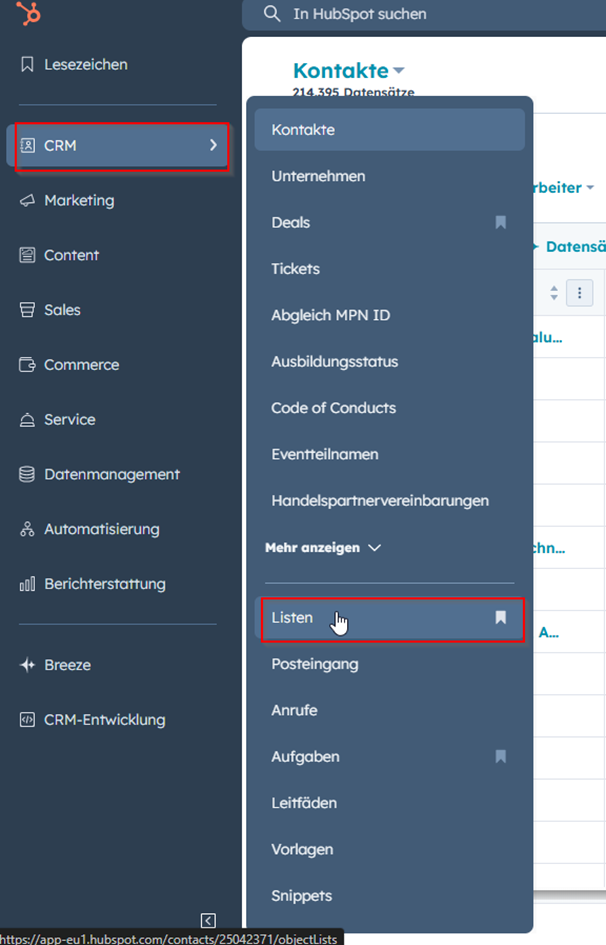Expand CRM submenu chevron arrow
606x945 pixels.
pos(213,145)
